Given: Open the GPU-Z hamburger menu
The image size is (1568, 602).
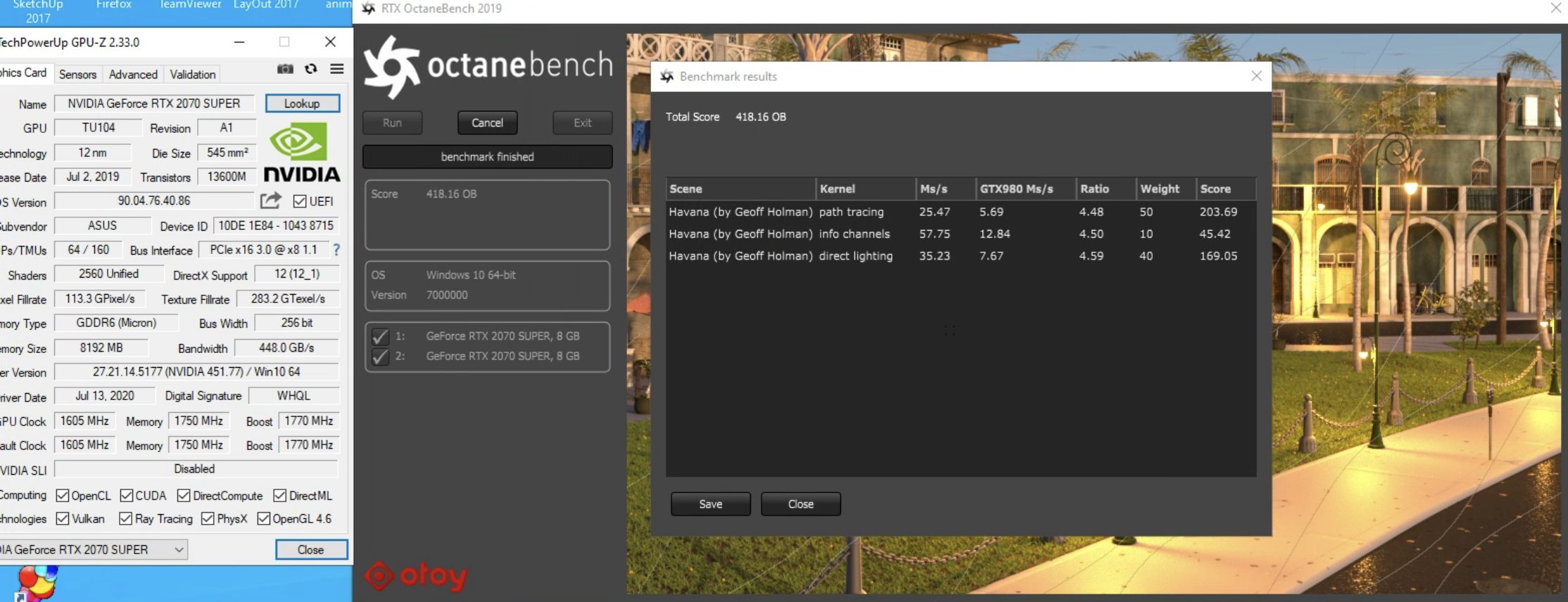Looking at the screenshot, I should point(337,69).
